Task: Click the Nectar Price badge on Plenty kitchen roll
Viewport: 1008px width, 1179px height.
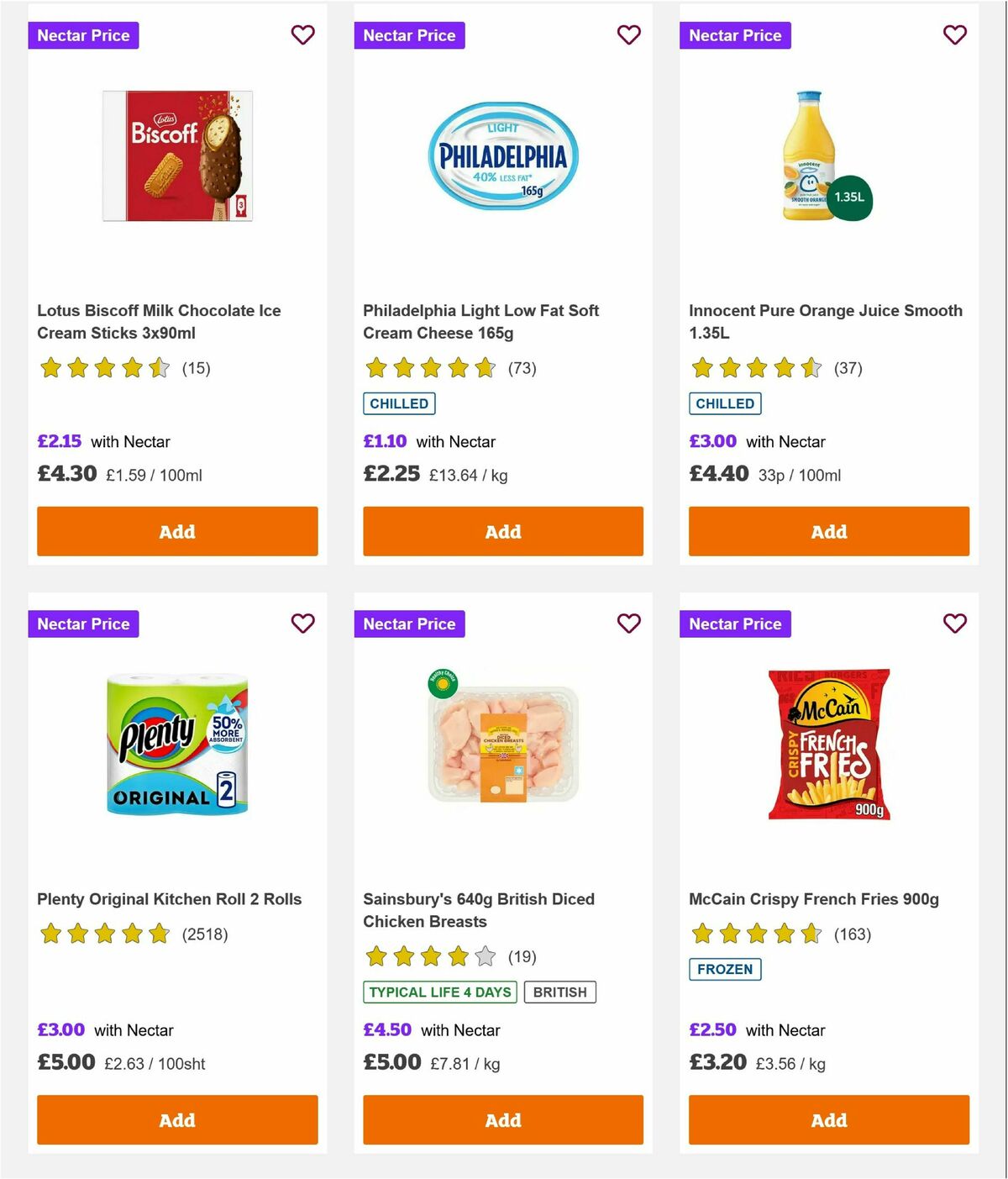Action: coord(83,624)
